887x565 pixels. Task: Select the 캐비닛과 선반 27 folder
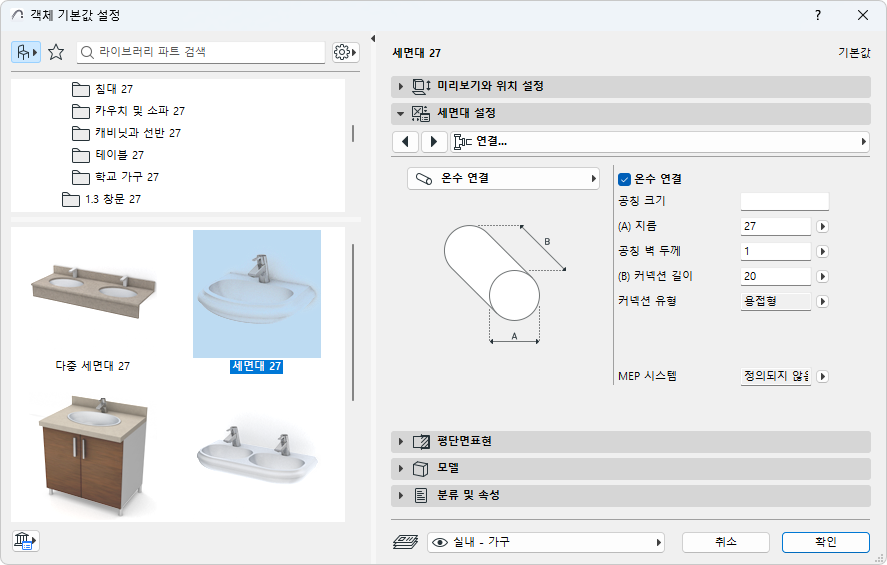click(x=126, y=133)
